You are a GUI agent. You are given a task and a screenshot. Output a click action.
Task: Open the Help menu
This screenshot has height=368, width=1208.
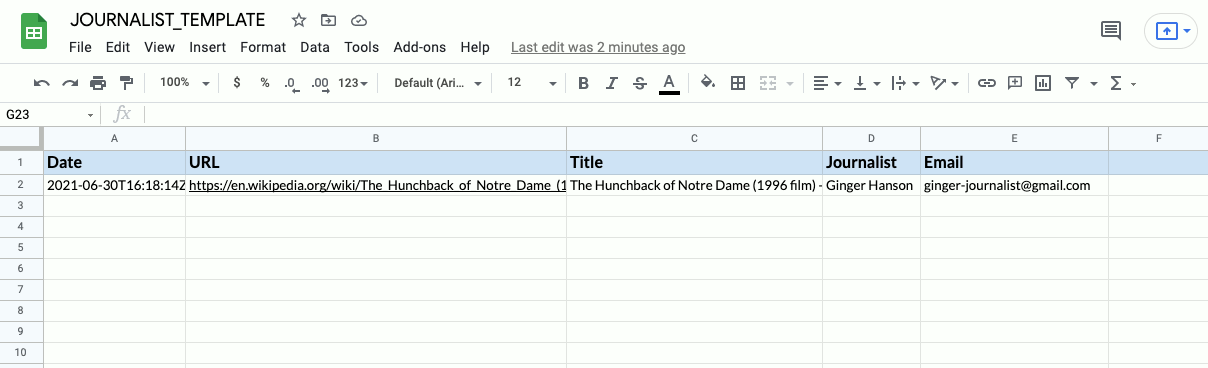coord(475,47)
